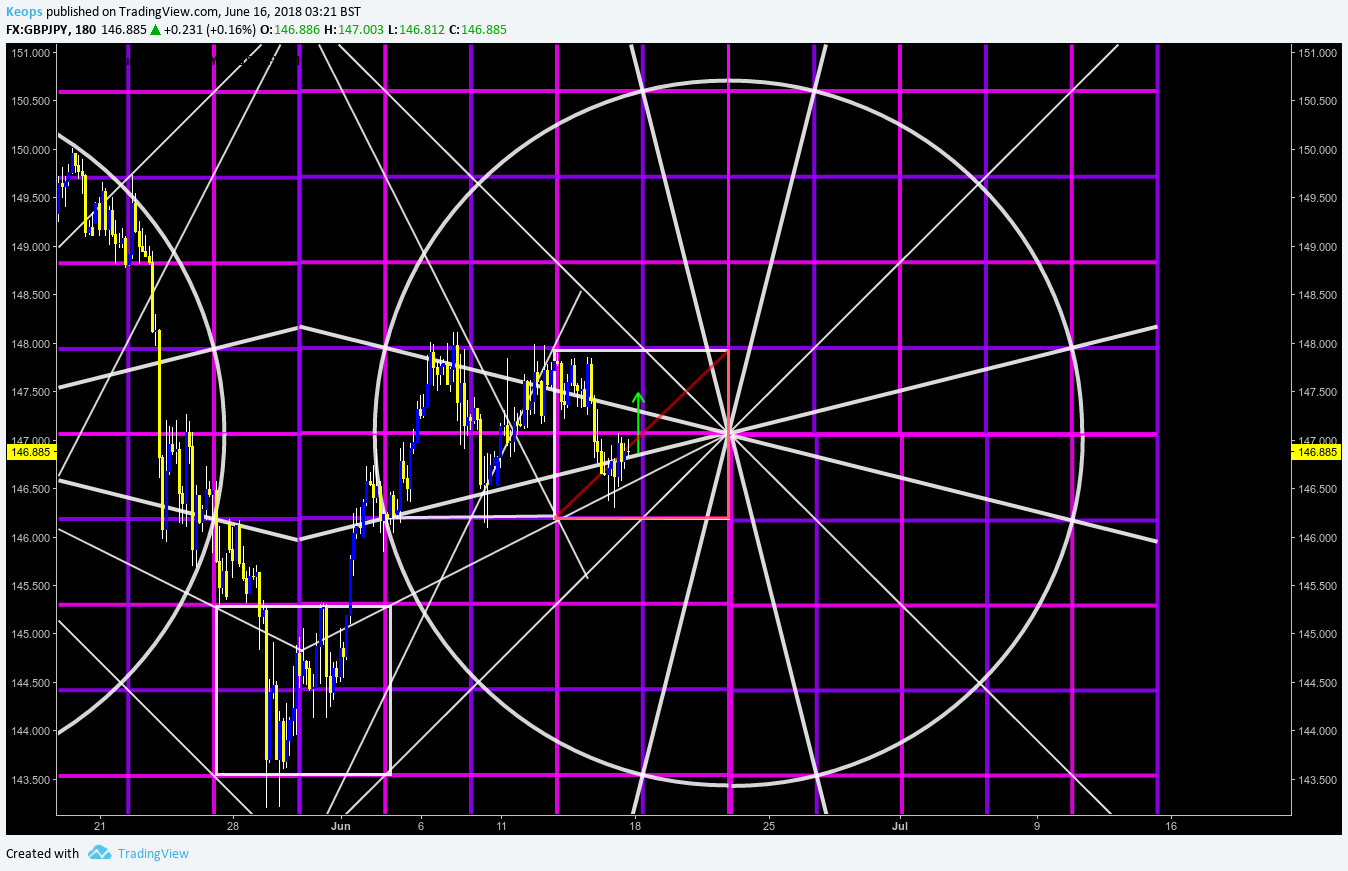Image resolution: width=1348 pixels, height=871 pixels.
Task: Click the '9' date label on time axis
Action: pos(1037,825)
